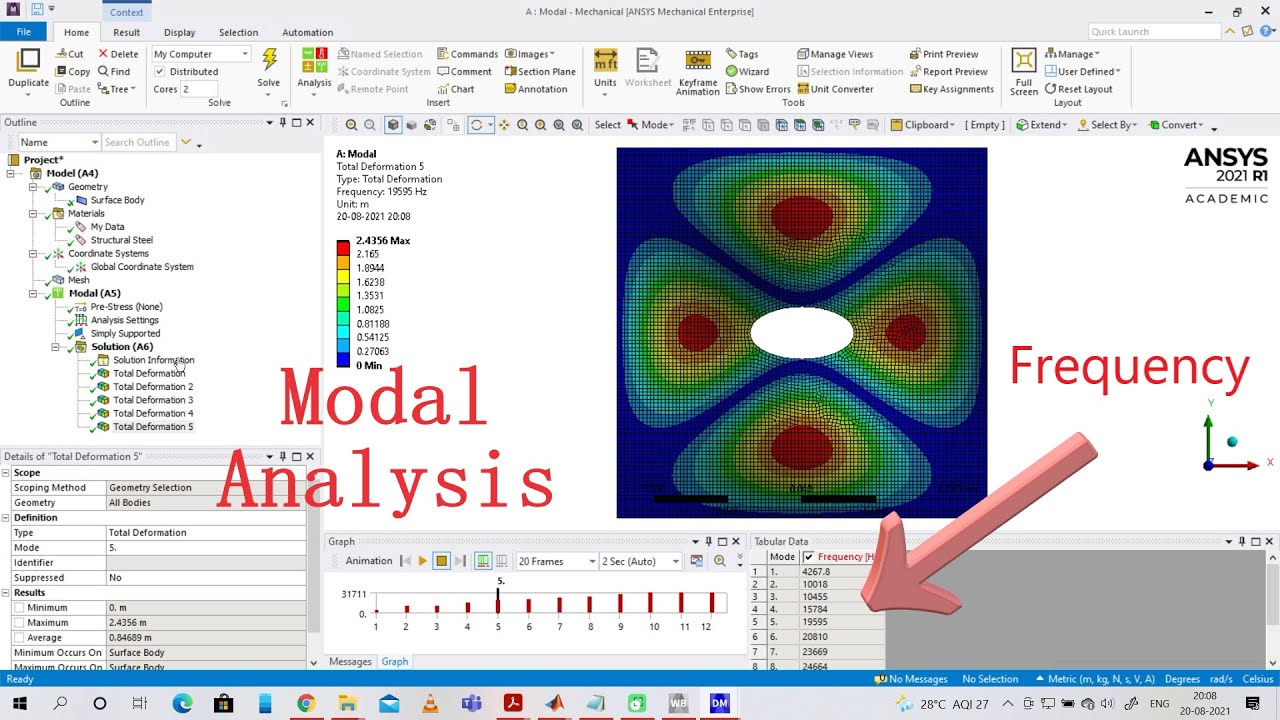Toggle the Minimum result checkbox

pos(20,607)
